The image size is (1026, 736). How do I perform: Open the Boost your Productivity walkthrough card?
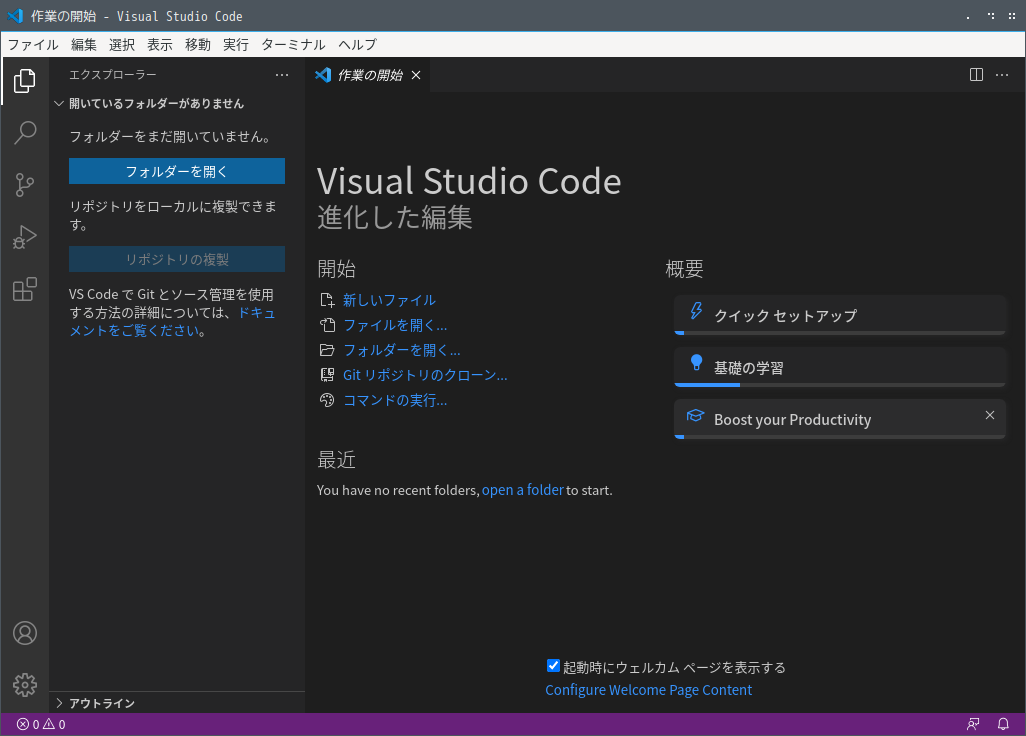point(840,419)
